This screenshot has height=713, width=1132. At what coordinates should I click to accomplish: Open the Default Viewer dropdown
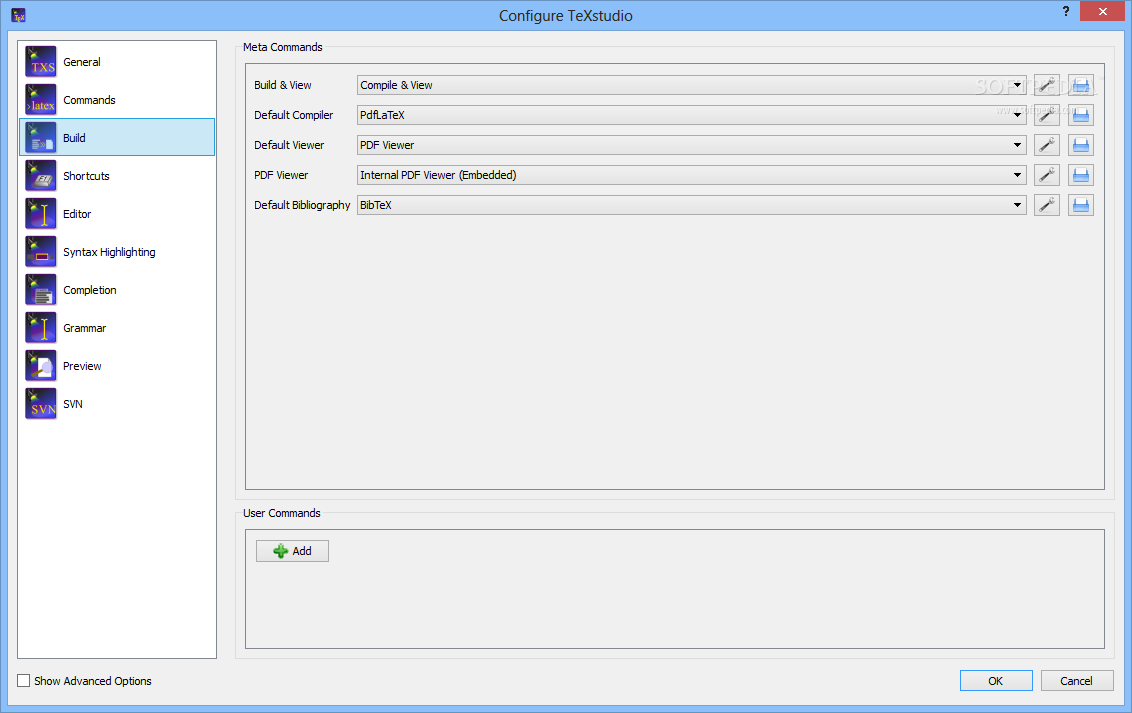point(692,145)
